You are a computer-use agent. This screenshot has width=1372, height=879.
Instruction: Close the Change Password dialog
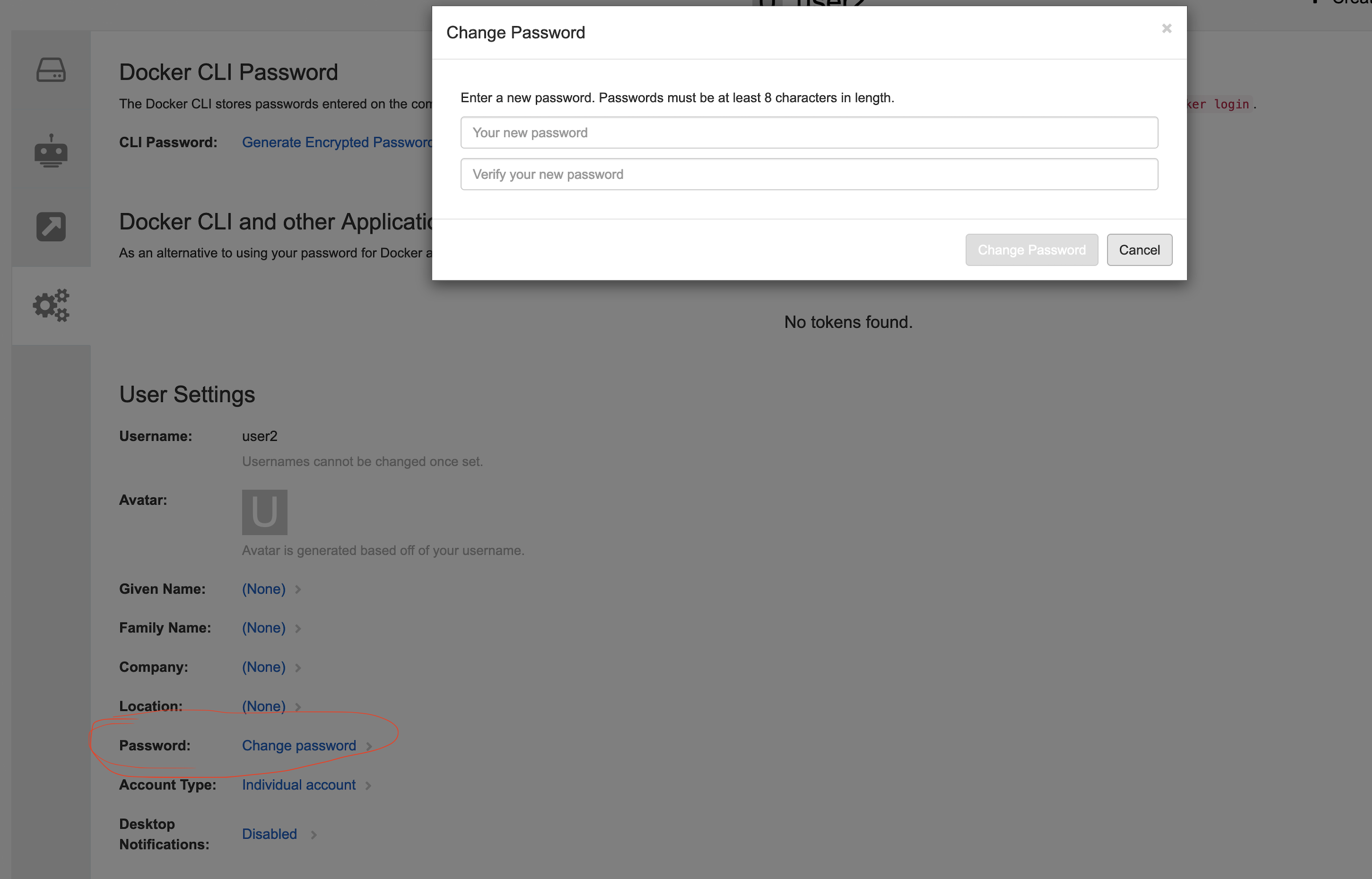tap(1166, 29)
